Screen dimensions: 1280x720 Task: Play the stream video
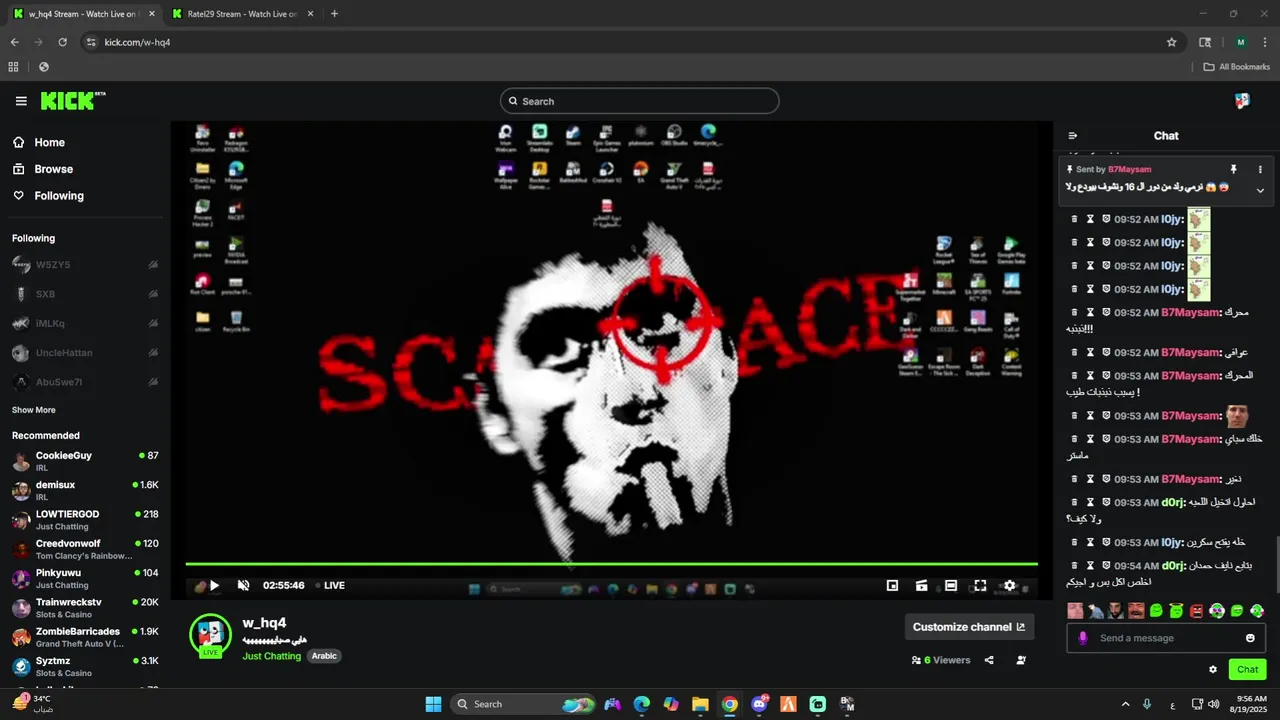[x=214, y=586]
